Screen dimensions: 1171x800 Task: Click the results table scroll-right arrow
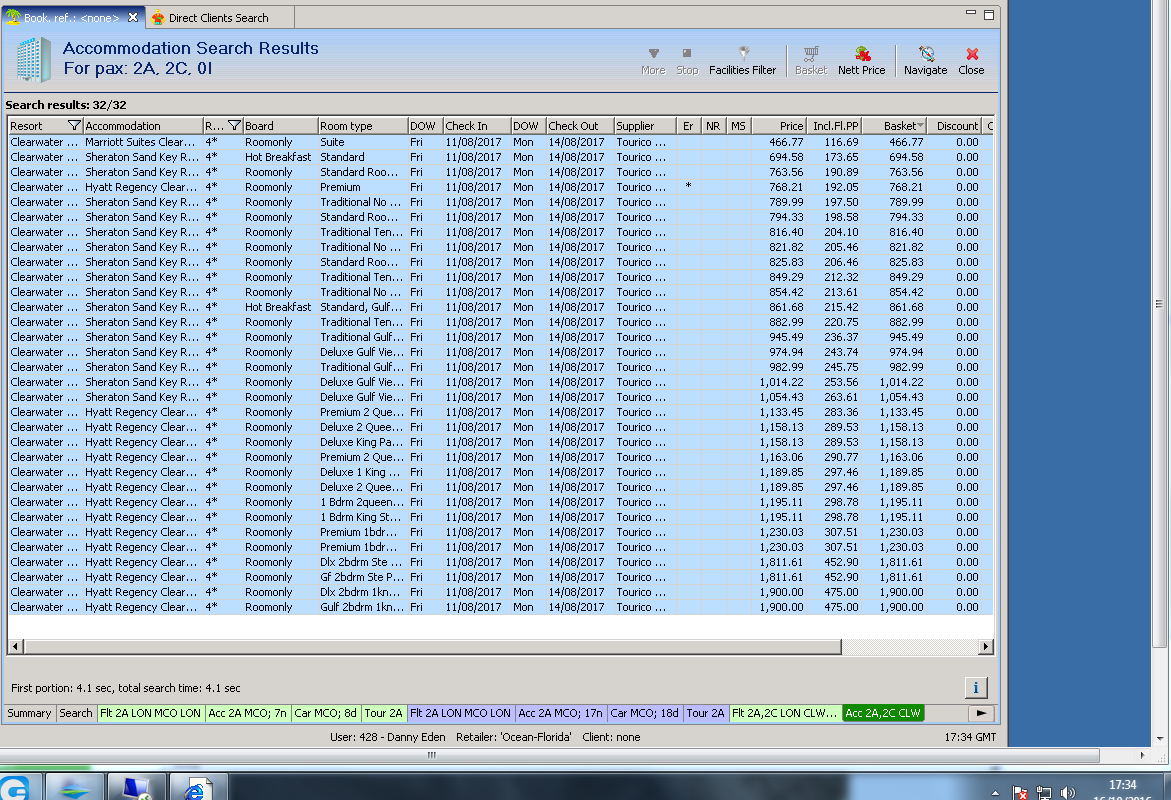tap(986, 646)
